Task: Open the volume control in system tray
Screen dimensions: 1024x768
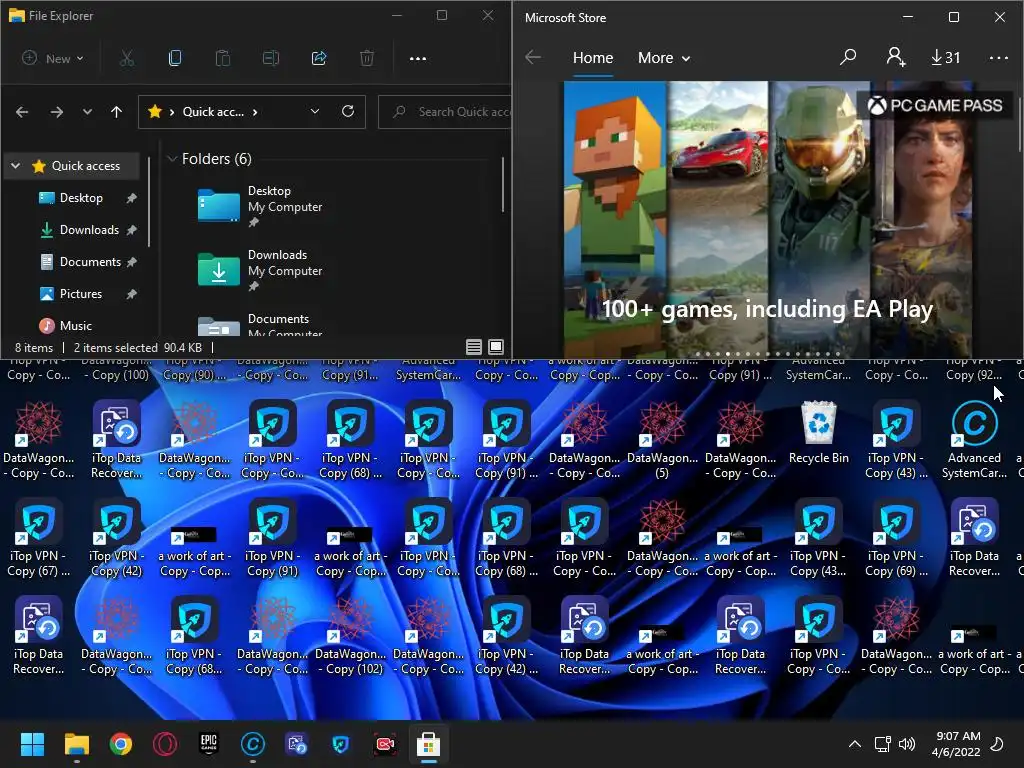Action: tap(906, 744)
